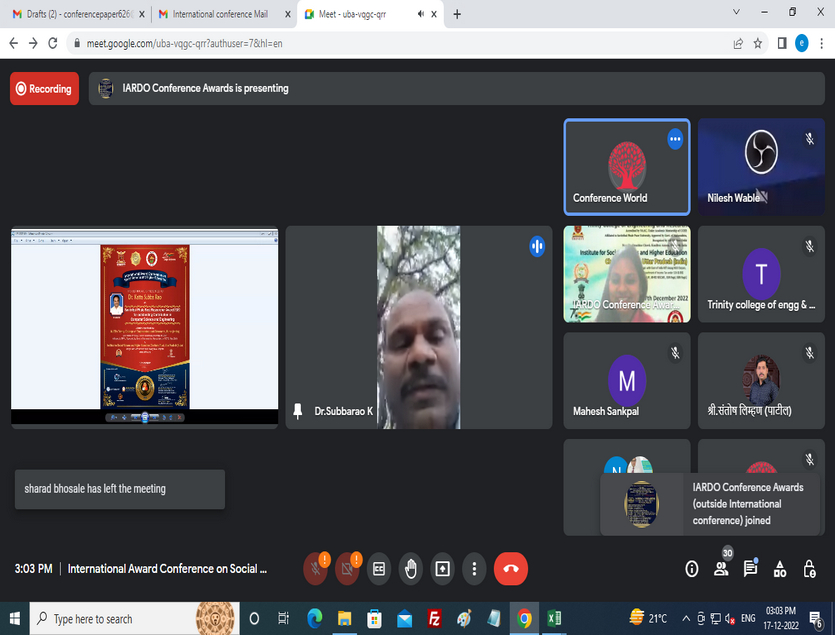835x635 pixels.
Task: Toggle the microphone mute button
Action: pyautogui.click(x=315, y=569)
